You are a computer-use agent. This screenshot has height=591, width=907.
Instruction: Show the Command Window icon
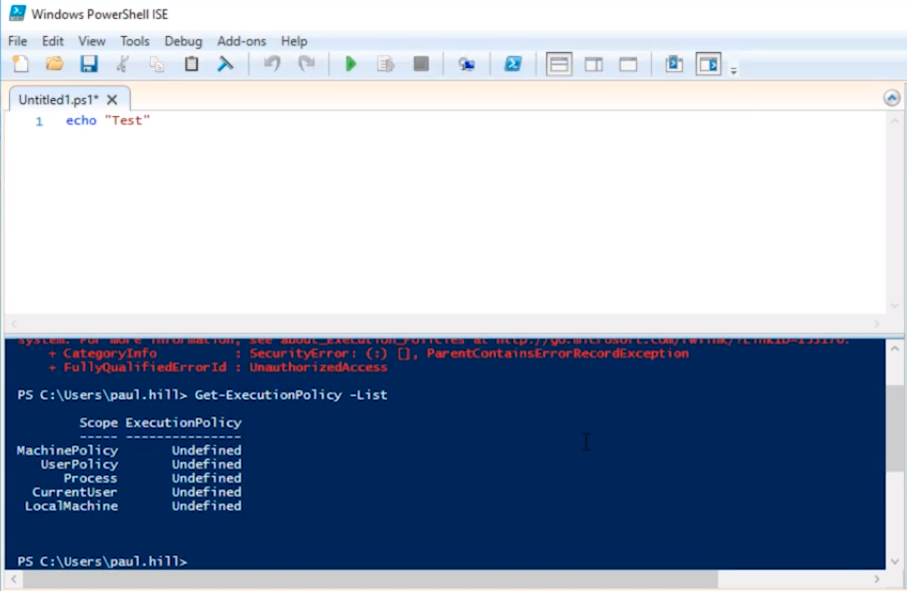(674, 64)
